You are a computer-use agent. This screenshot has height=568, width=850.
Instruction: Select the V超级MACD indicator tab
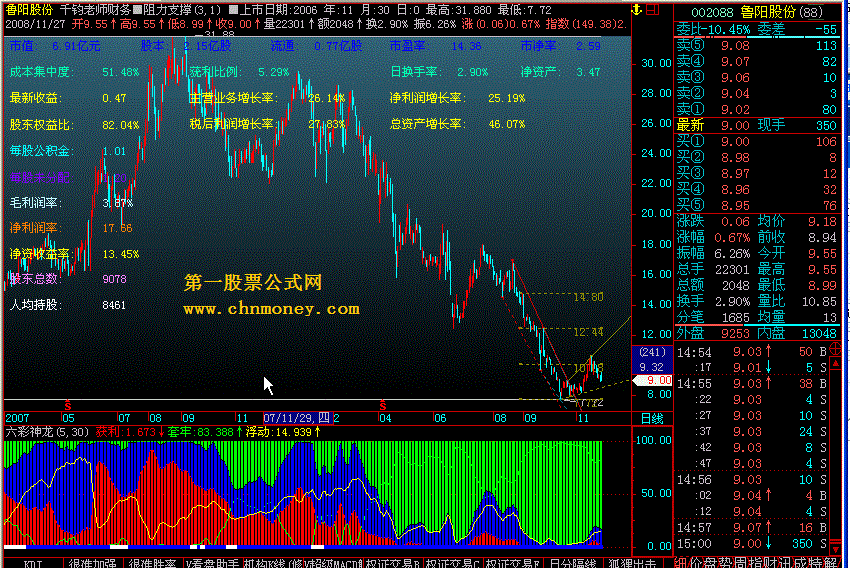(332, 564)
